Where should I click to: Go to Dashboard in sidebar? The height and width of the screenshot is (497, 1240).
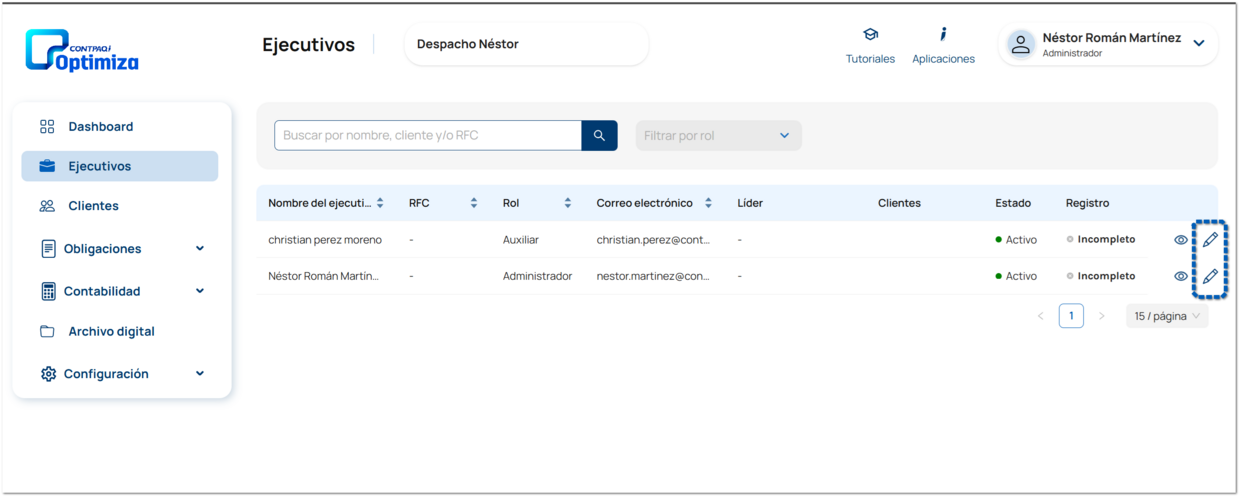[x=100, y=127]
